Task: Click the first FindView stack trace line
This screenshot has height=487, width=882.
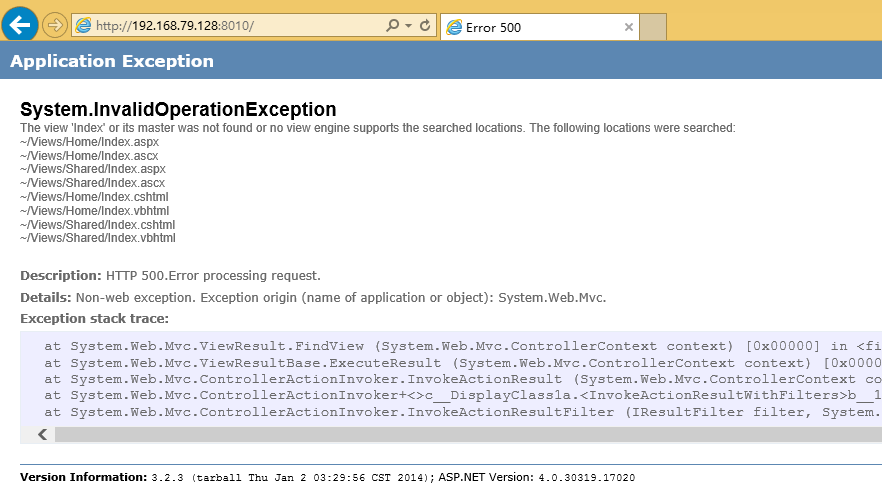Action: [463, 346]
